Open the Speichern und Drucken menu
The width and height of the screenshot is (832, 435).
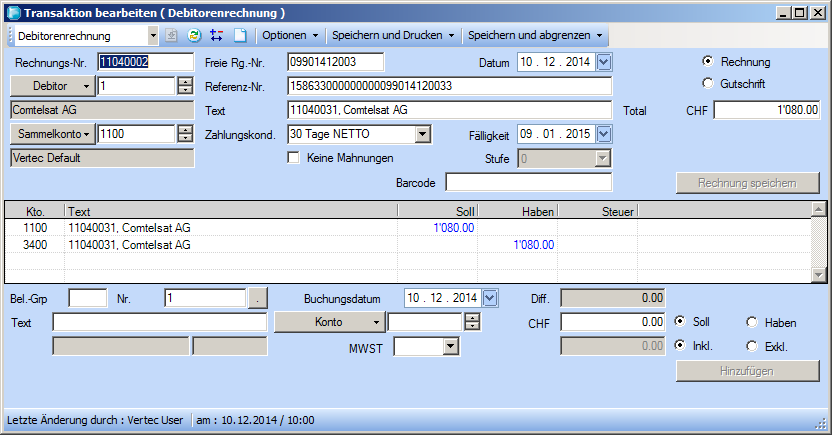pos(392,36)
